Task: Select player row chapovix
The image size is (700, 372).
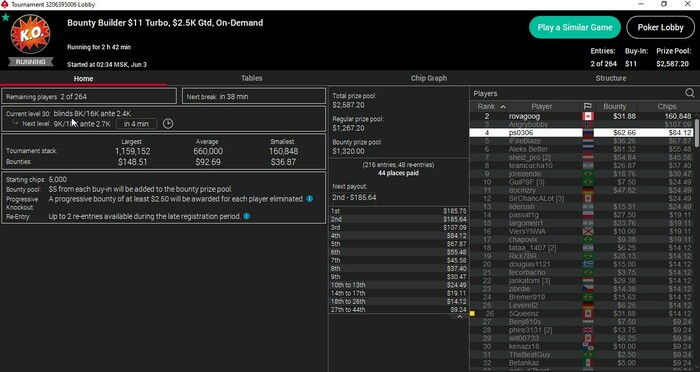Action: tap(582, 239)
